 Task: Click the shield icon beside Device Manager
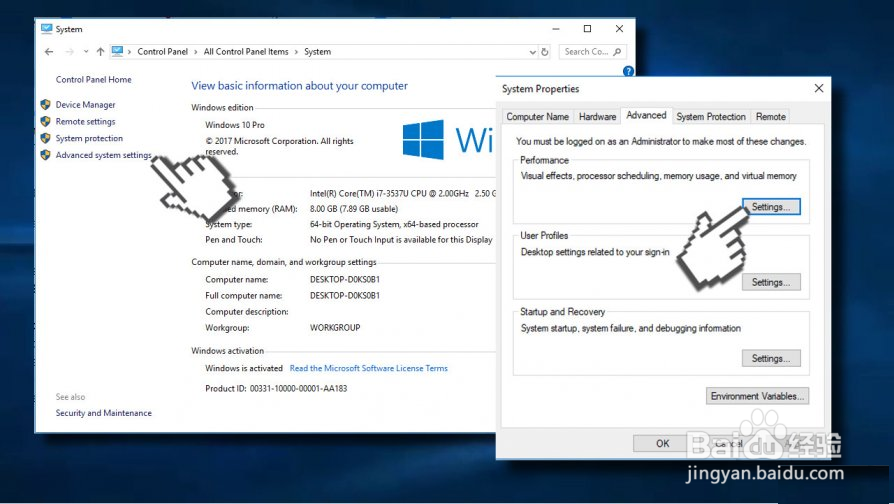(x=46, y=104)
